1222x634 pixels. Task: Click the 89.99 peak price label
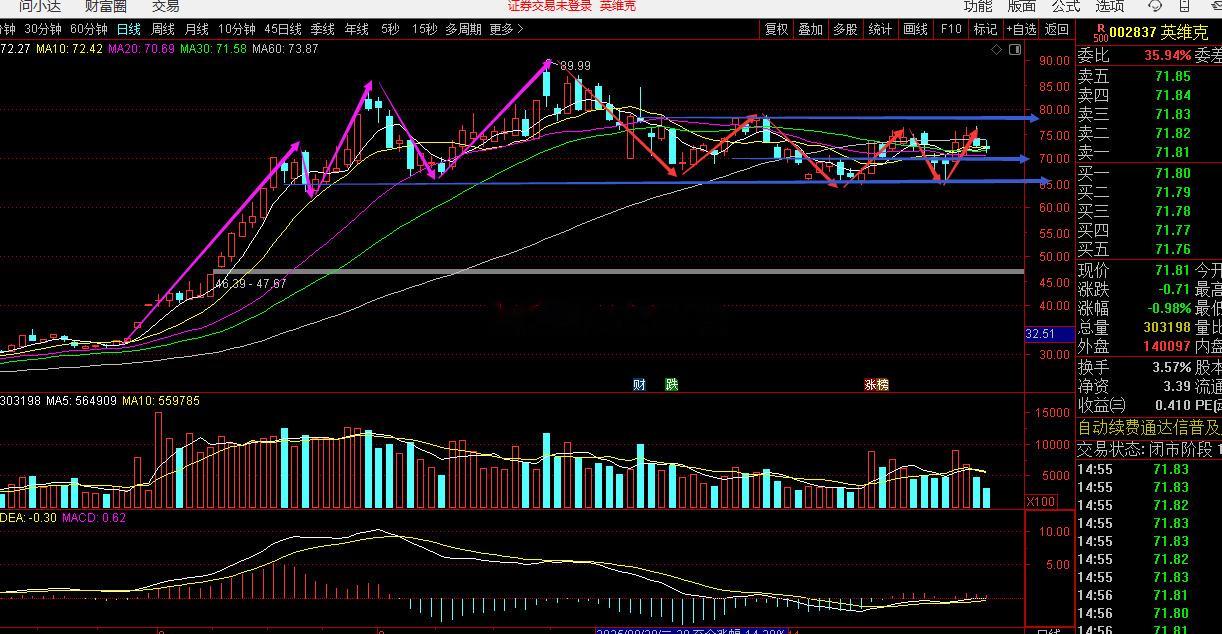575,66
